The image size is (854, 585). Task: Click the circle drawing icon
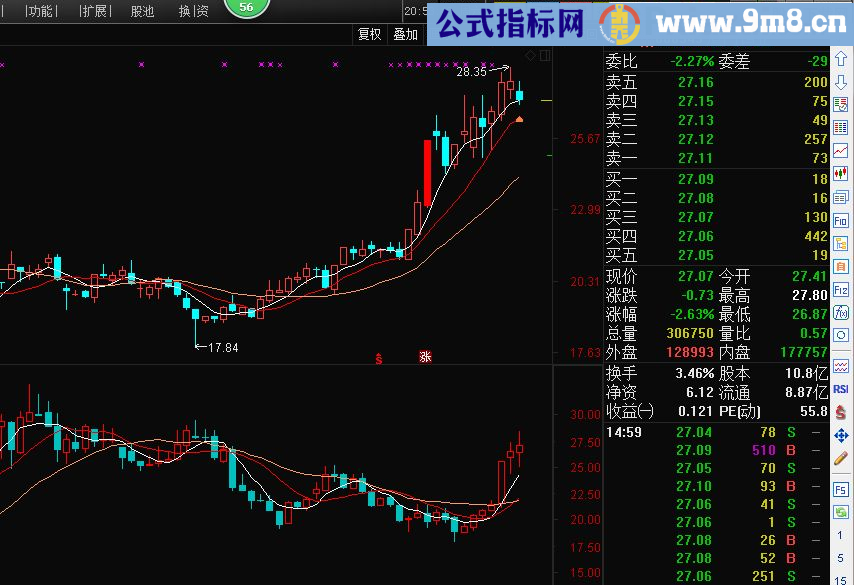click(x=841, y=336)
